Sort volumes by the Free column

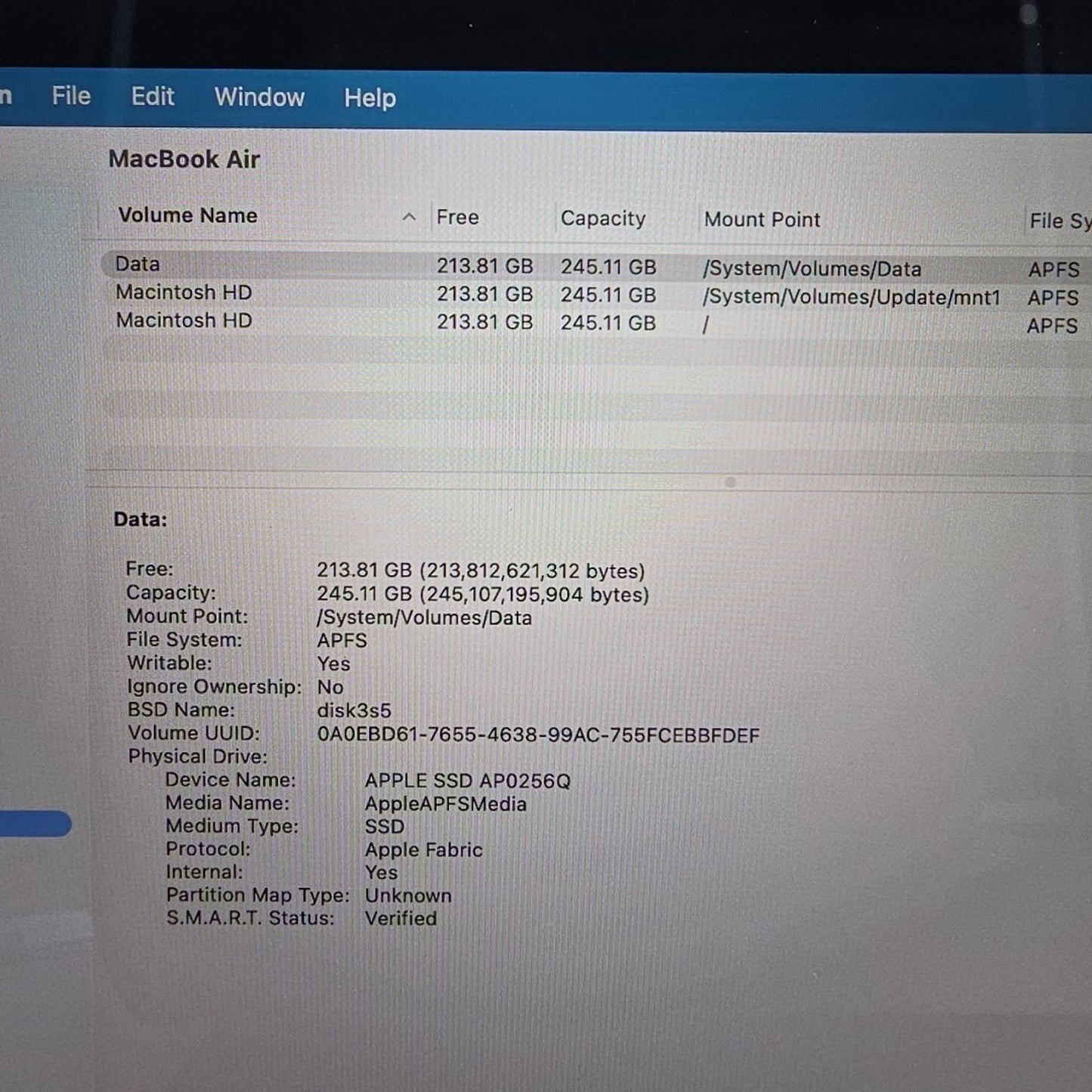[x=457, y=218]
